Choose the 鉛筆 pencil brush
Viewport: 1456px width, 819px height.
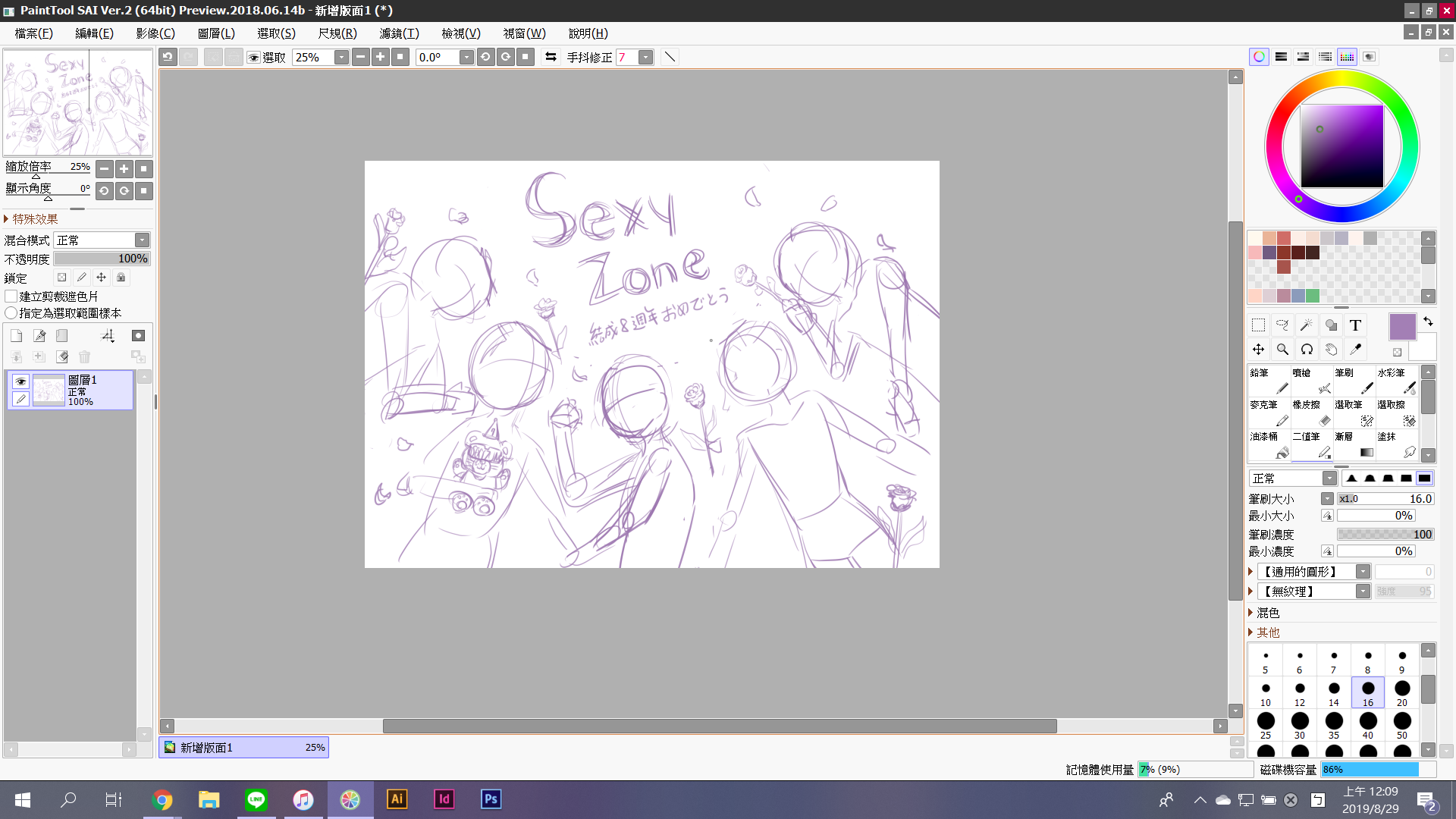coord(1269,381)
